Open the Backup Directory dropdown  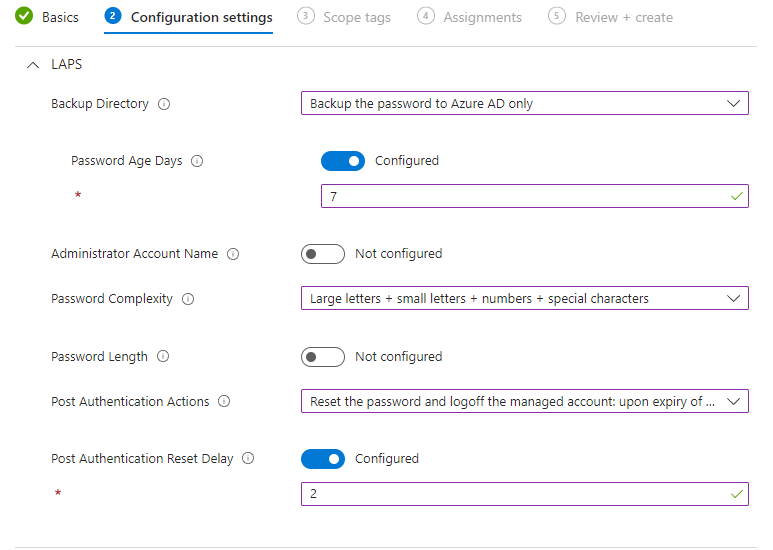(x=524, y=103)
